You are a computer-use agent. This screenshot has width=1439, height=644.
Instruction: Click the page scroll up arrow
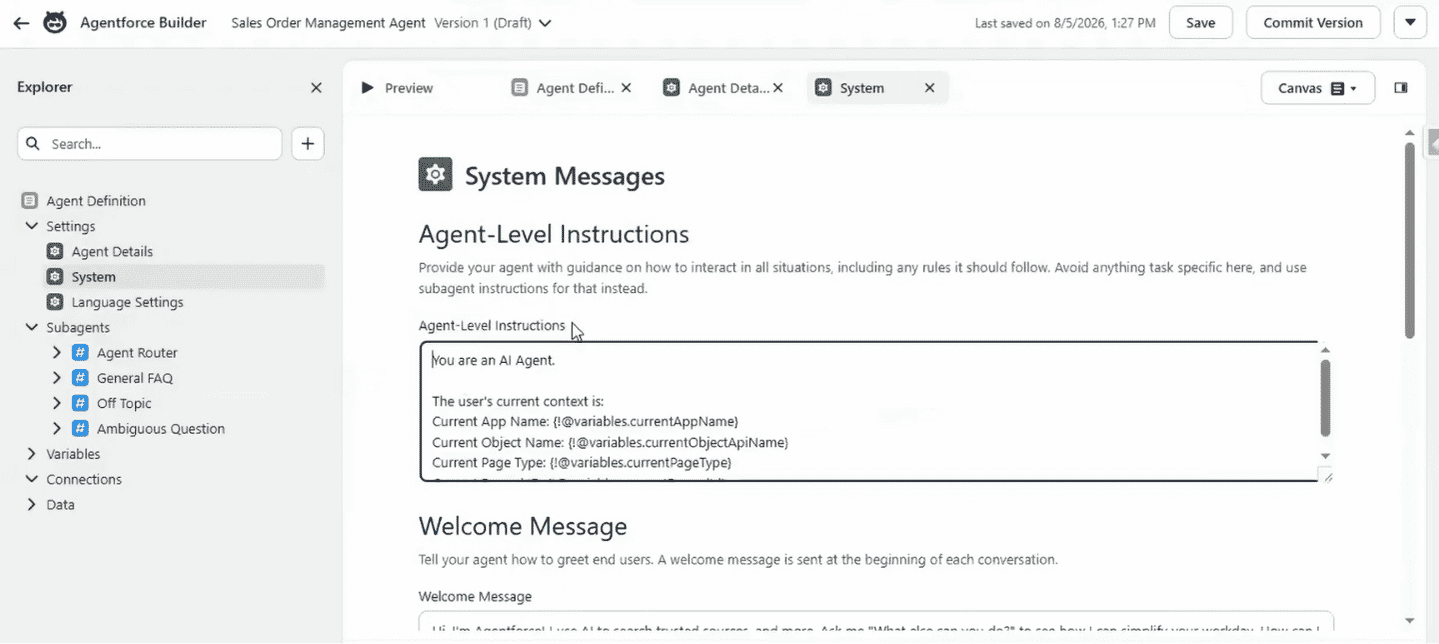coord(1410,133)
